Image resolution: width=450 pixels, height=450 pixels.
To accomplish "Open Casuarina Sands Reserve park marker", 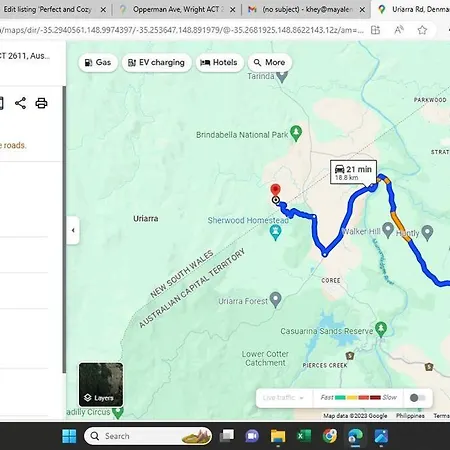I will point(381,329).
